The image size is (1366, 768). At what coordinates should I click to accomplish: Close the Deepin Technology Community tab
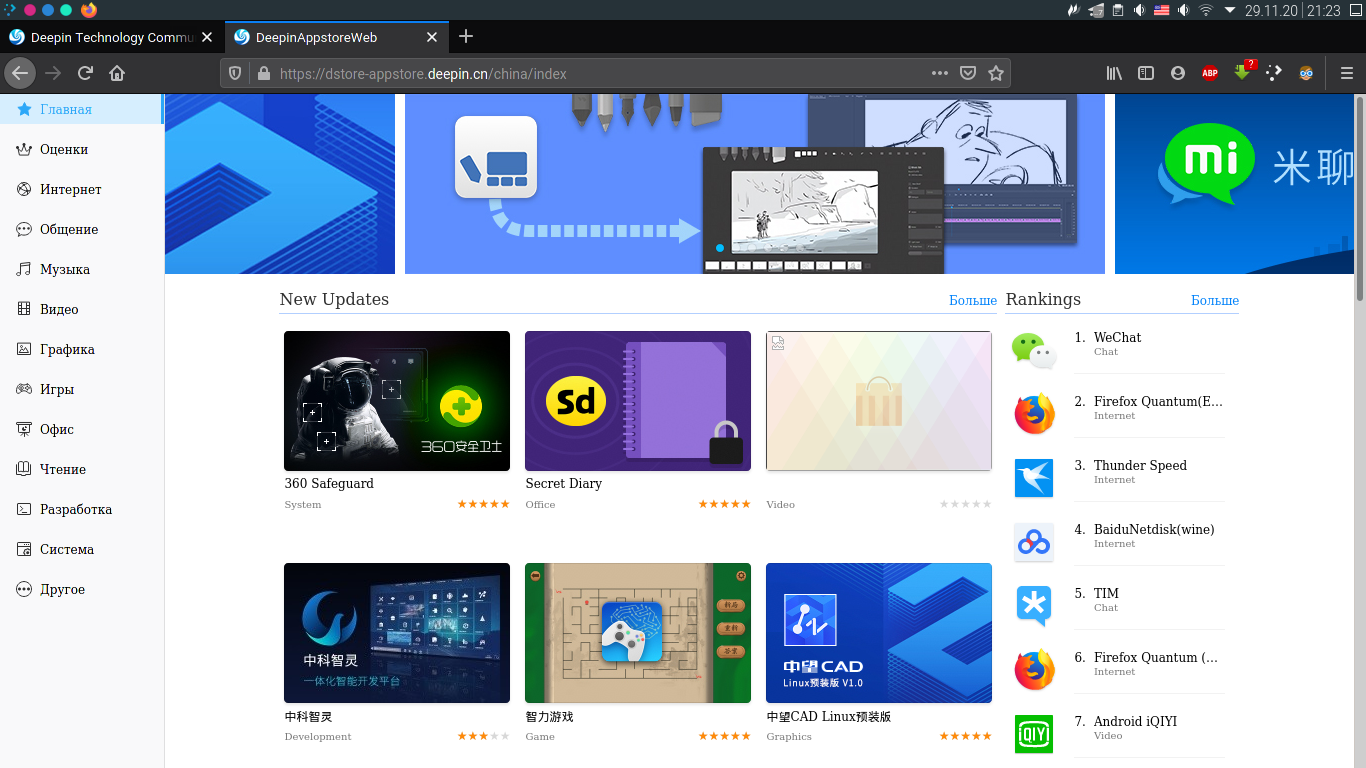[x=207, y=37]
